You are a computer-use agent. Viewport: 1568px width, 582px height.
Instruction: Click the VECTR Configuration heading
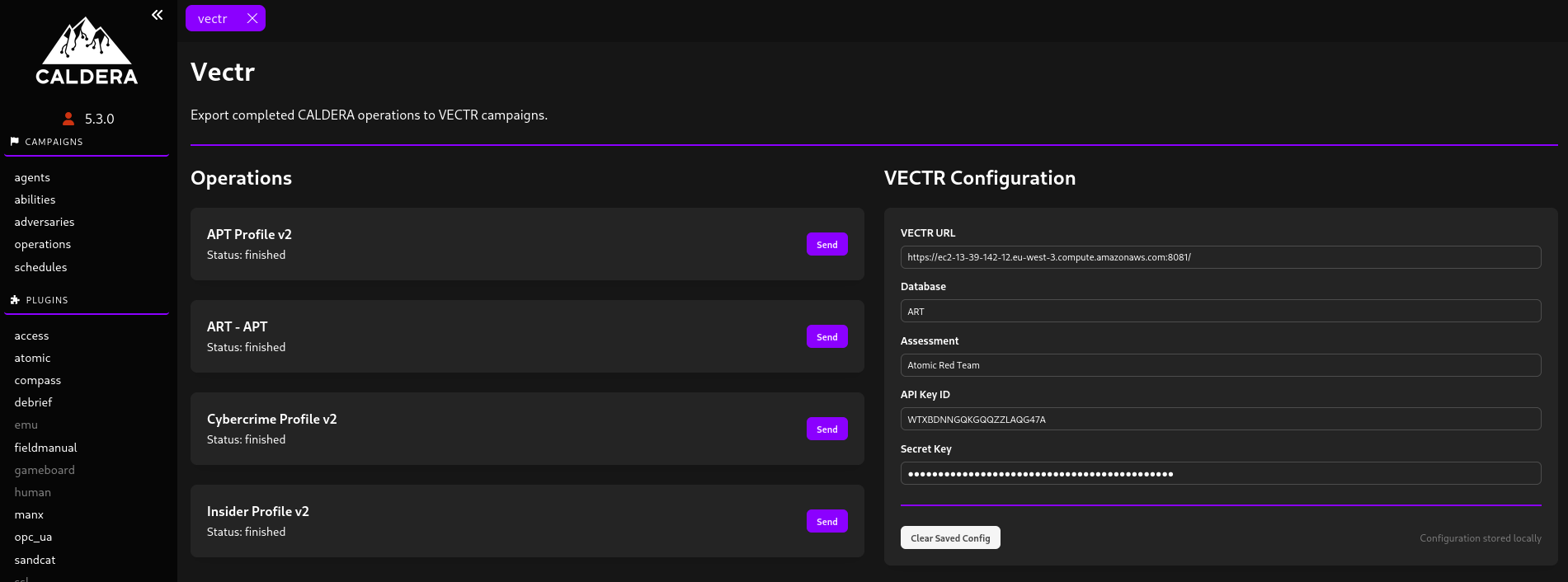980,178
